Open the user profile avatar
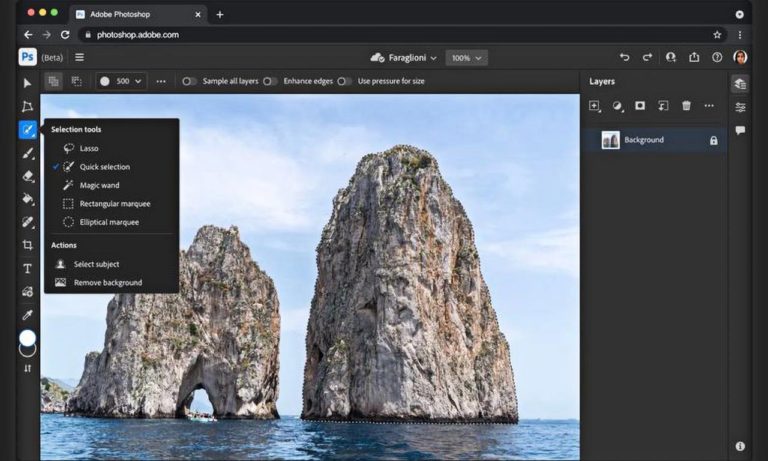The height and width of the screenshot is (461, 768). pyautogui.click(x=740, y=57)
